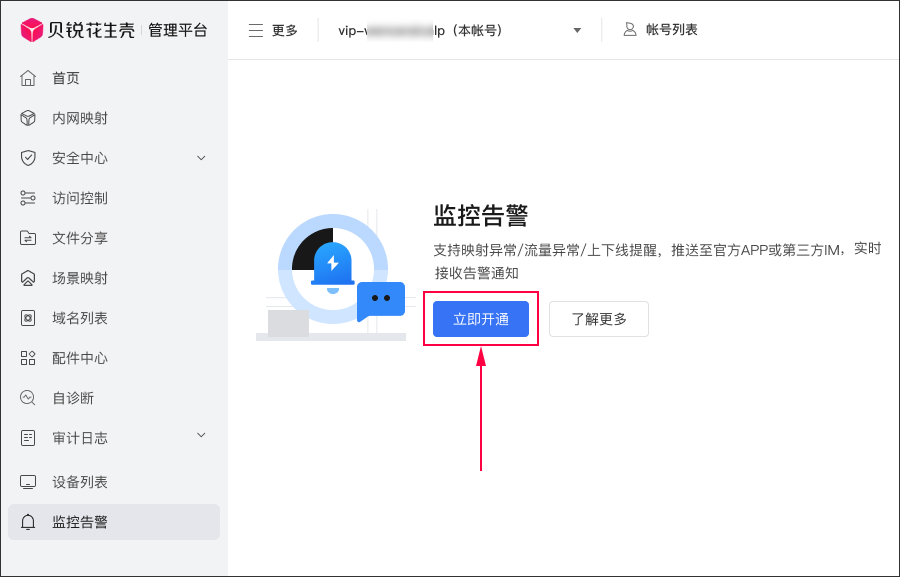The width and height of the screenshot is (900, 577).
Task: Select 审计日志 in the sidebar
Action: coord(80,438)
